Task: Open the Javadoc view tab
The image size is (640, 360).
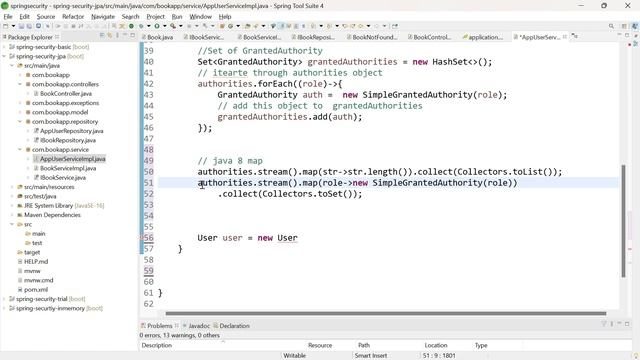Action: [x=196, y=326]
